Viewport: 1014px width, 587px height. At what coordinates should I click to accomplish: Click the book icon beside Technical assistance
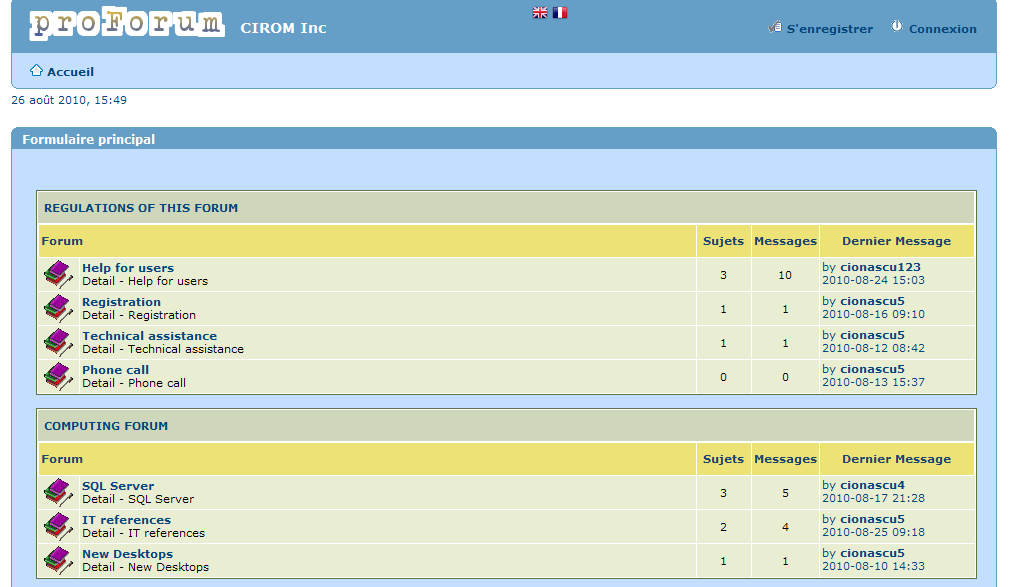tap(58, 343)
